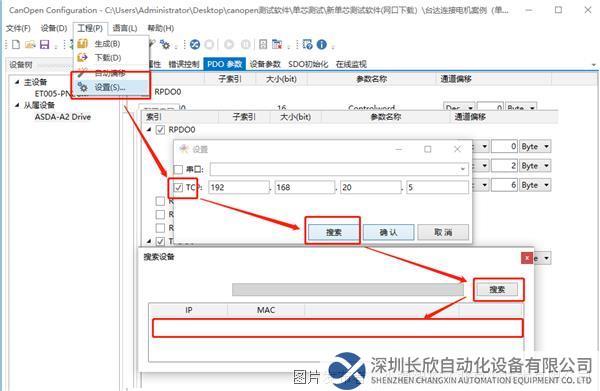Click the pencil icon of 自动偏移

click(x=82, y=73)
